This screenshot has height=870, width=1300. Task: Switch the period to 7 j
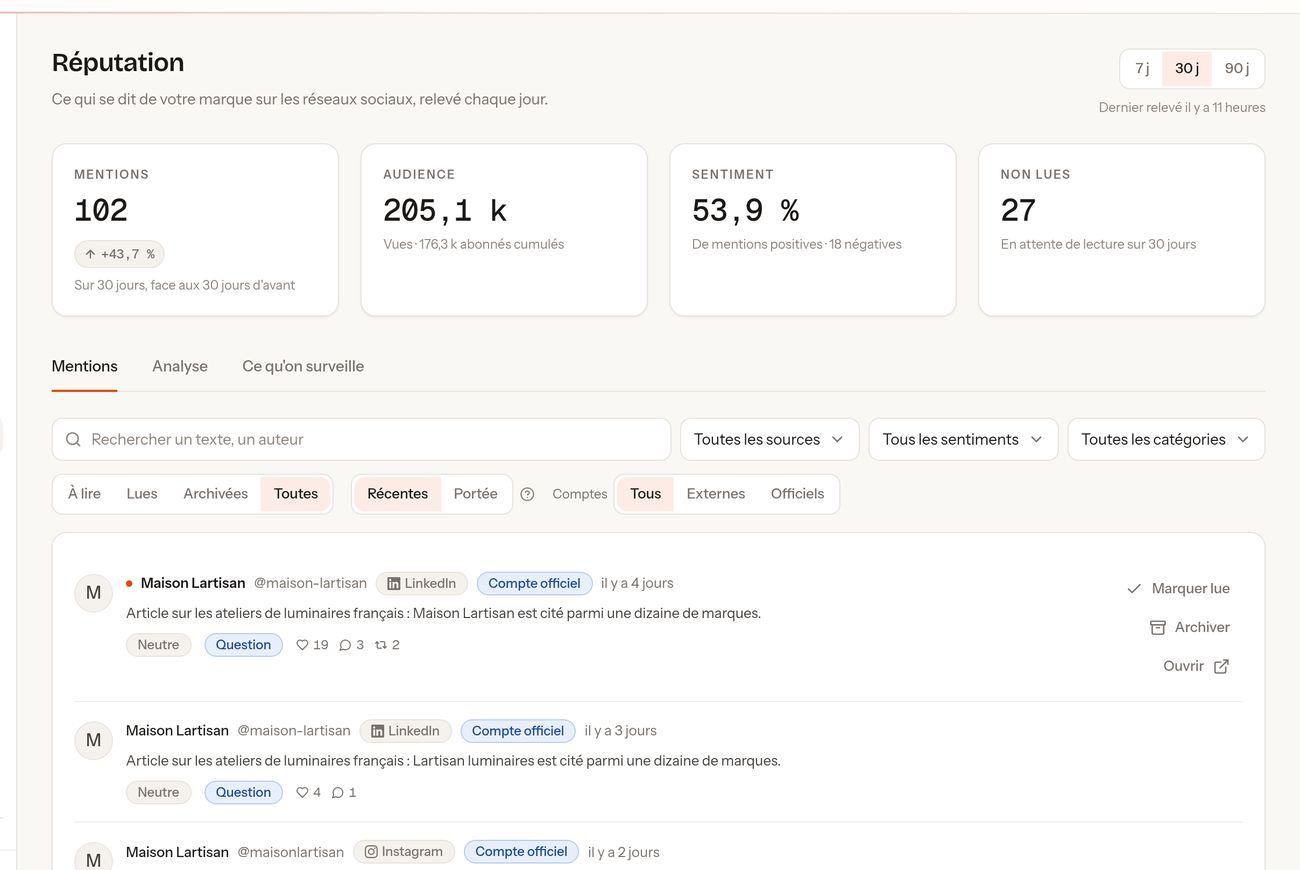tap(1142, 69)
